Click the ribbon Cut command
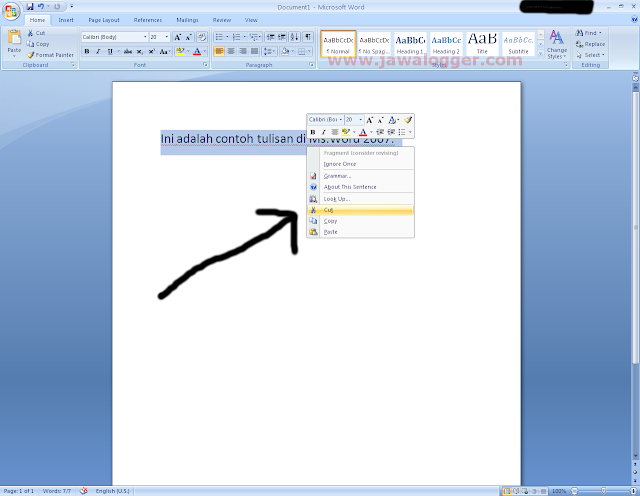The height and width of the screenshot is (496, 640). click(36, 33)
